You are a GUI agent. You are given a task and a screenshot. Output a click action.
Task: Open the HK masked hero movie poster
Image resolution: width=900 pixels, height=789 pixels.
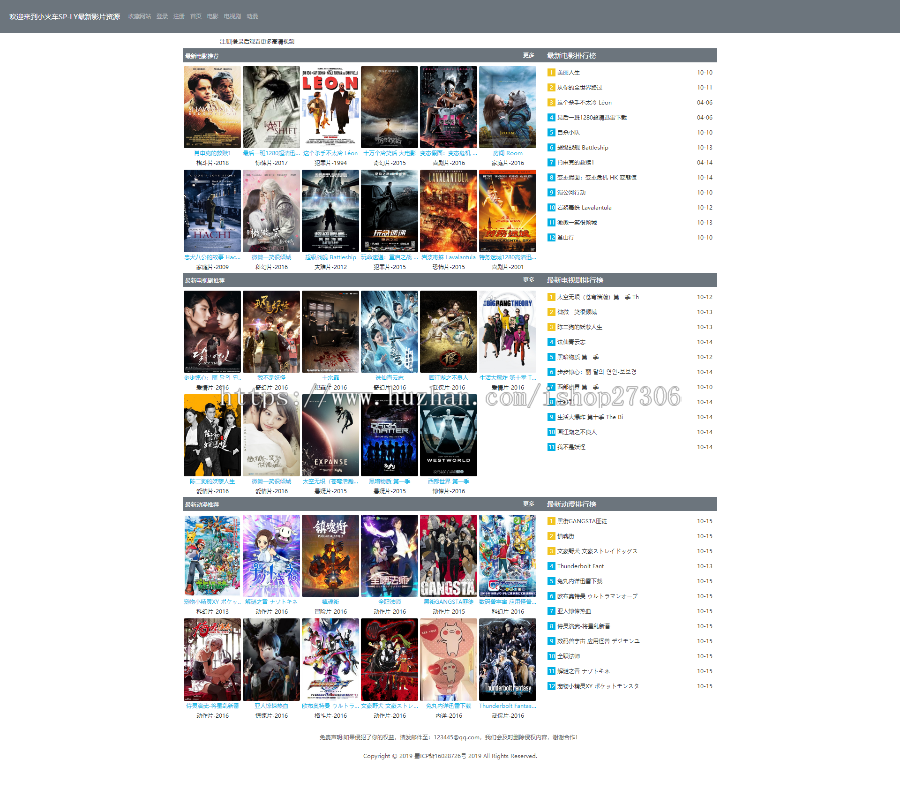448,107
